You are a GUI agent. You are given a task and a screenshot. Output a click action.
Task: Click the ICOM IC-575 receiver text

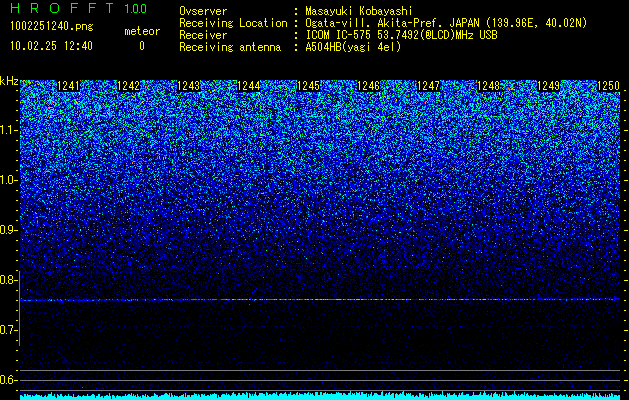coord(401,35)
